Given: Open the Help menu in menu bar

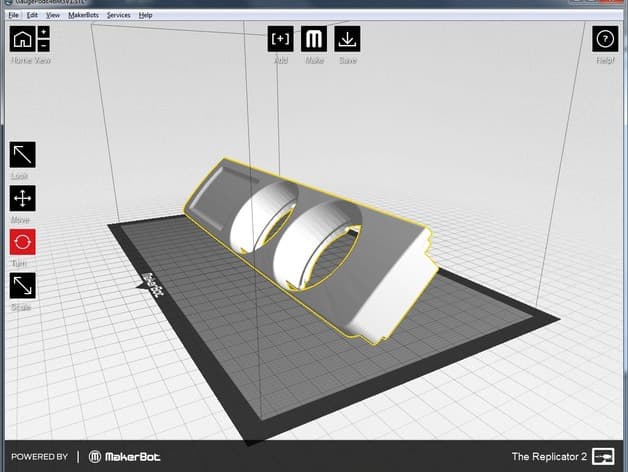Looking at the screenshot, I should coord(145,15).
